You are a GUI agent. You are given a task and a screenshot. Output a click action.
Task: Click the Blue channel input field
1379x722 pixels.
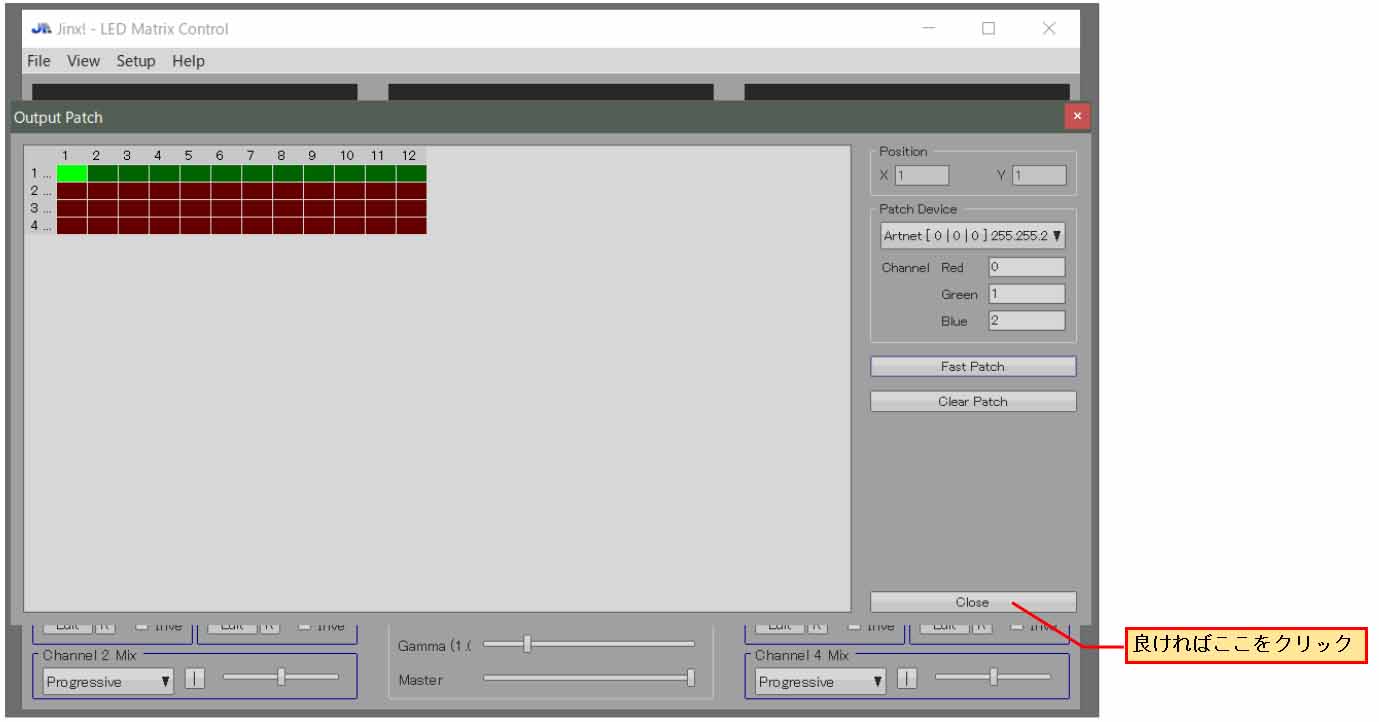[1026, 321]
